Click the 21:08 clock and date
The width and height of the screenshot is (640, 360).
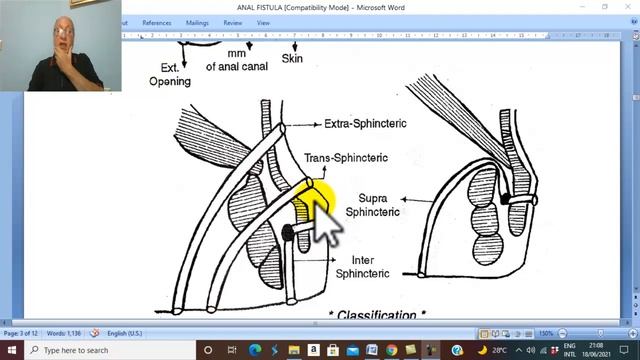point(596,350)
